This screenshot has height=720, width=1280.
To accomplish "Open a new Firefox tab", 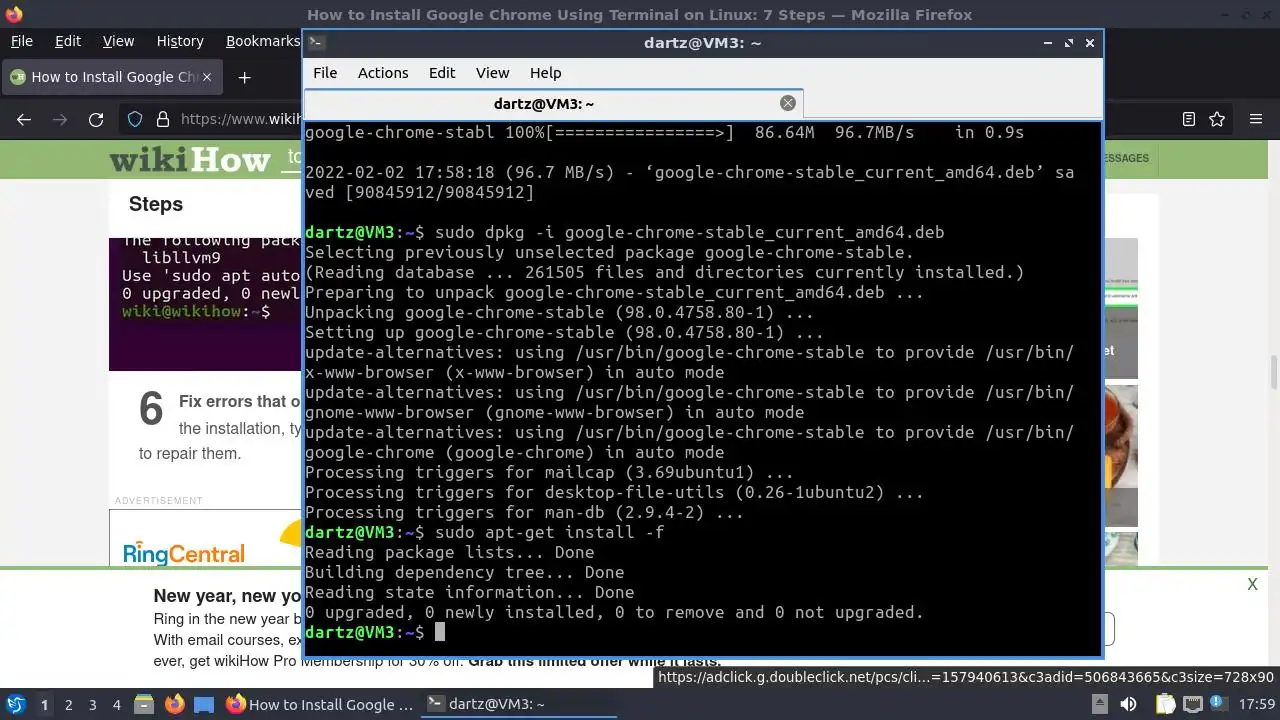I will point(244,77).
